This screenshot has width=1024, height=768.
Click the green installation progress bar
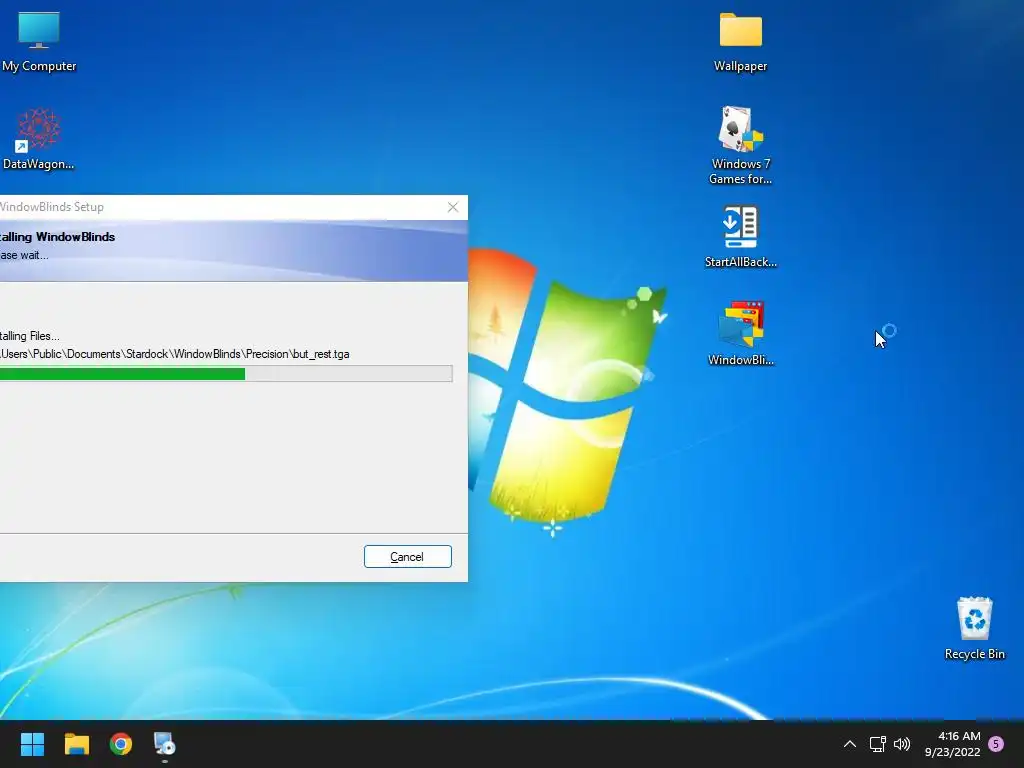(x=226, y=374)
